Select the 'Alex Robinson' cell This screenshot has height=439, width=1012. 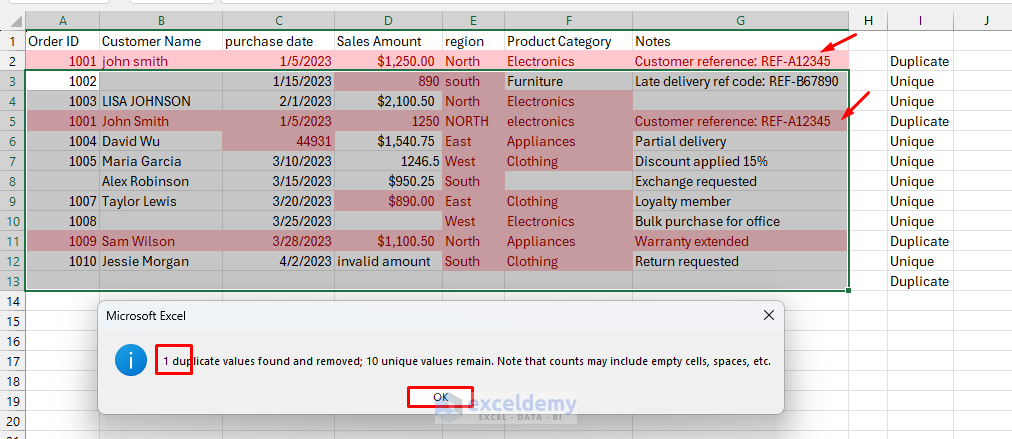point(161,181)
